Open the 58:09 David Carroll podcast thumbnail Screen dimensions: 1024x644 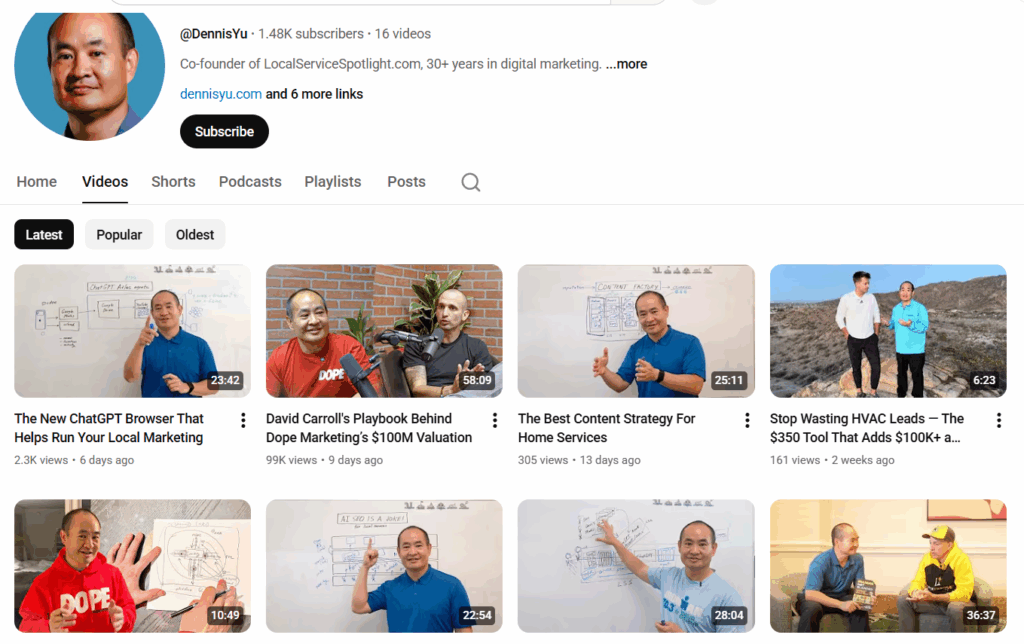point(384,330)
